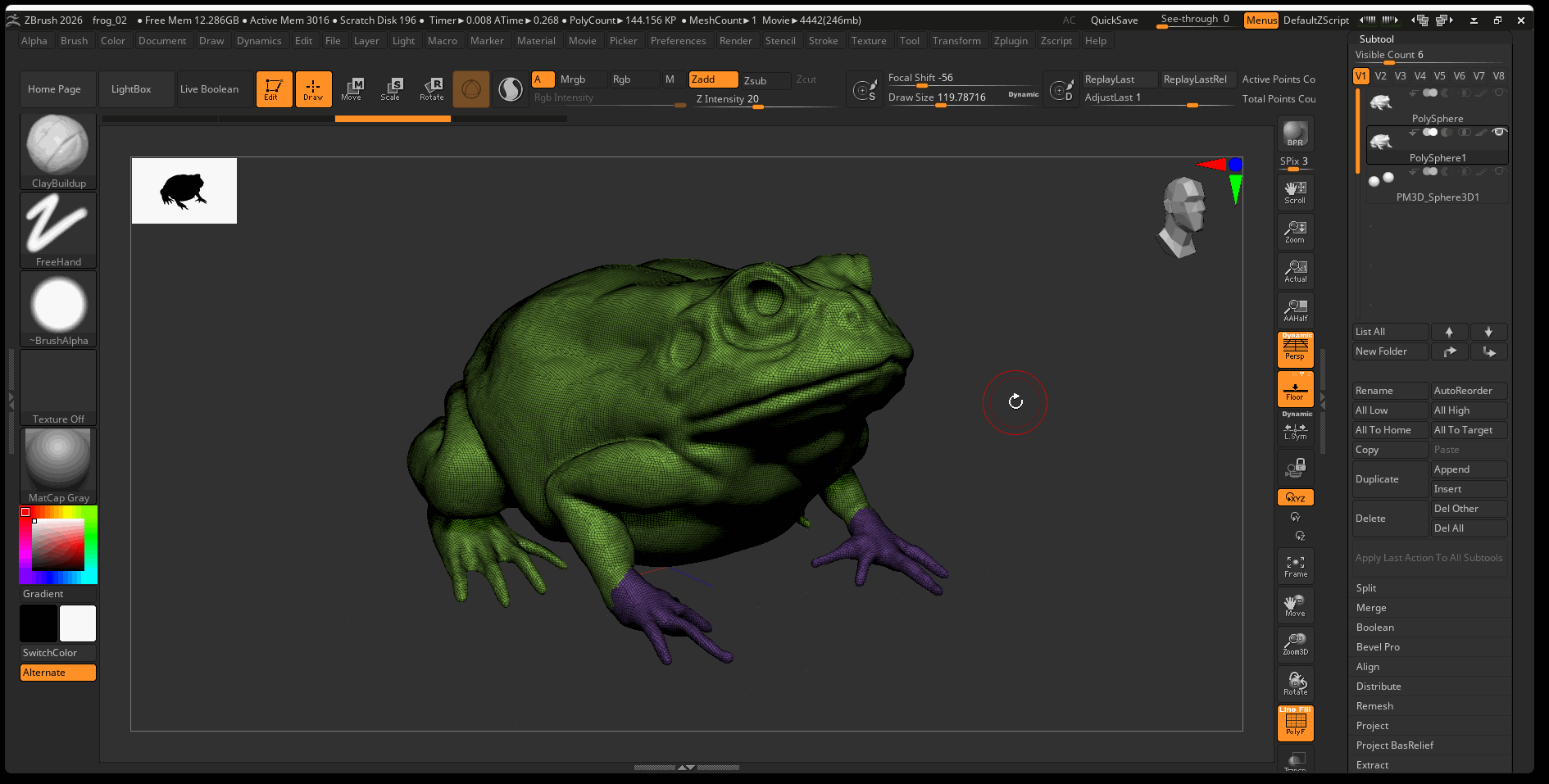Click the Zoom3D navigation icon
Screen dimensions: 1549x784
tap(1295, 644)
